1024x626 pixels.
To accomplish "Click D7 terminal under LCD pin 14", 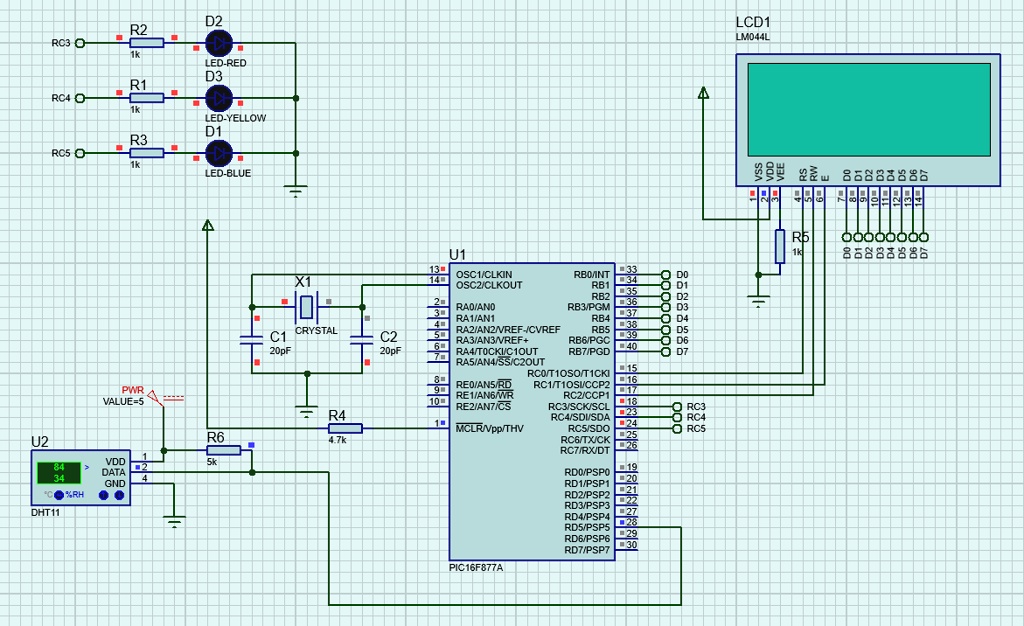I will point(923,238).
